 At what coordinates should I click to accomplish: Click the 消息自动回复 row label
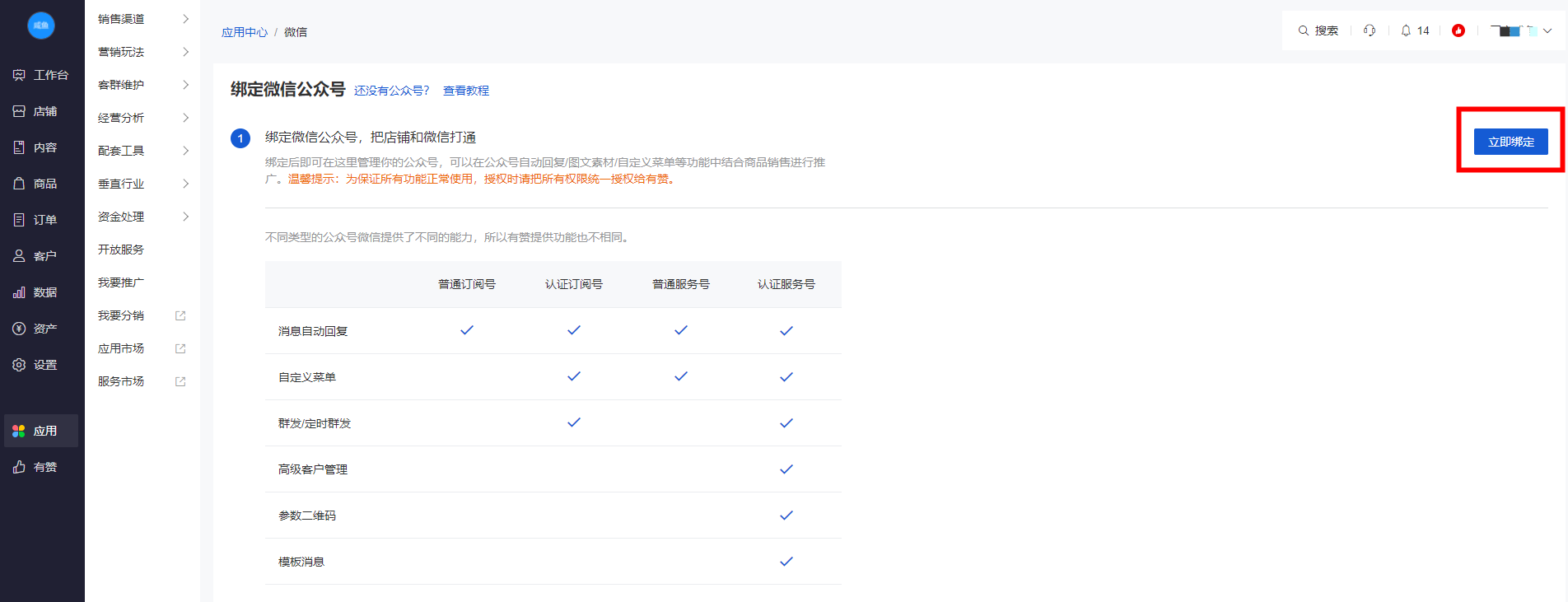point(313,331)
